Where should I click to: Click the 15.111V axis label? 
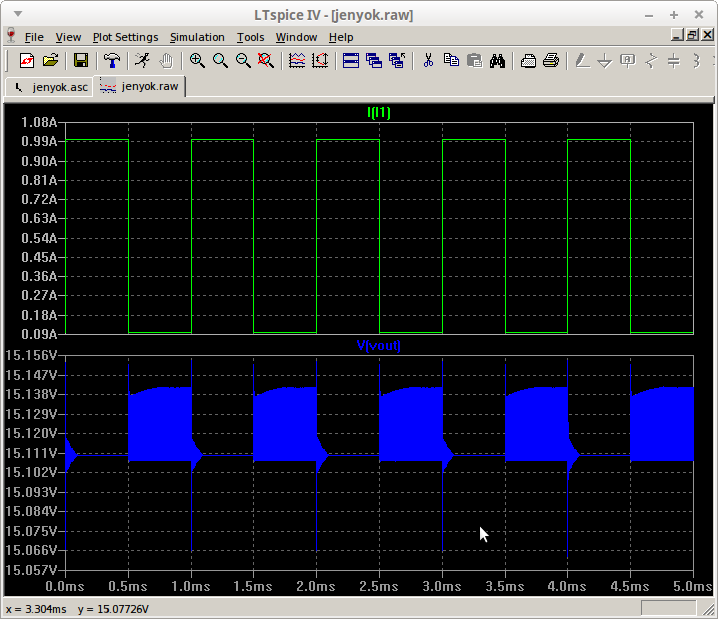[x=32, y=453]
